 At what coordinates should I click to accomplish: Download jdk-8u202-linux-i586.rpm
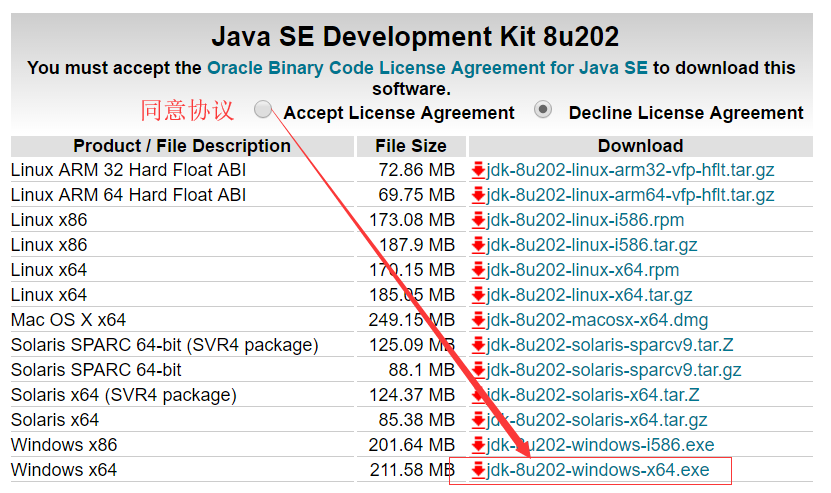tap(585, 220)
